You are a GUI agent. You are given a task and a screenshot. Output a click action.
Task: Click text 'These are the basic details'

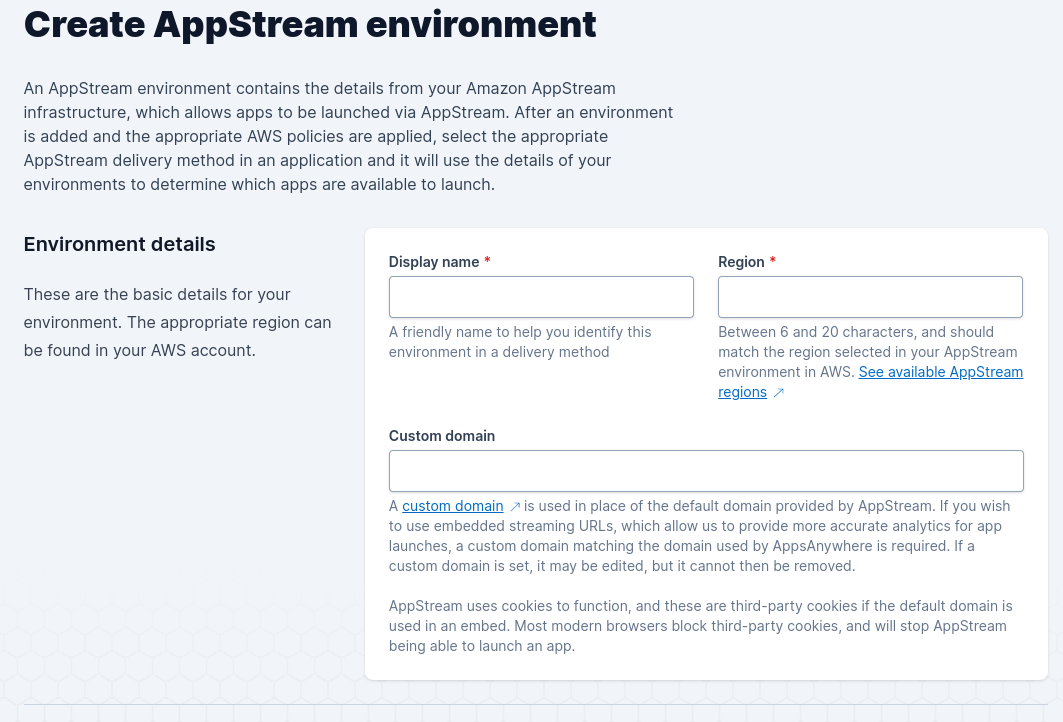point(178,322)
